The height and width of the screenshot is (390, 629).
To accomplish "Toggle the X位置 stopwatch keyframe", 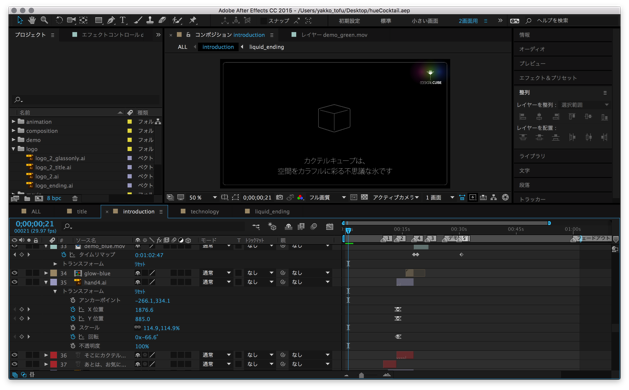I will pos(73,309).
